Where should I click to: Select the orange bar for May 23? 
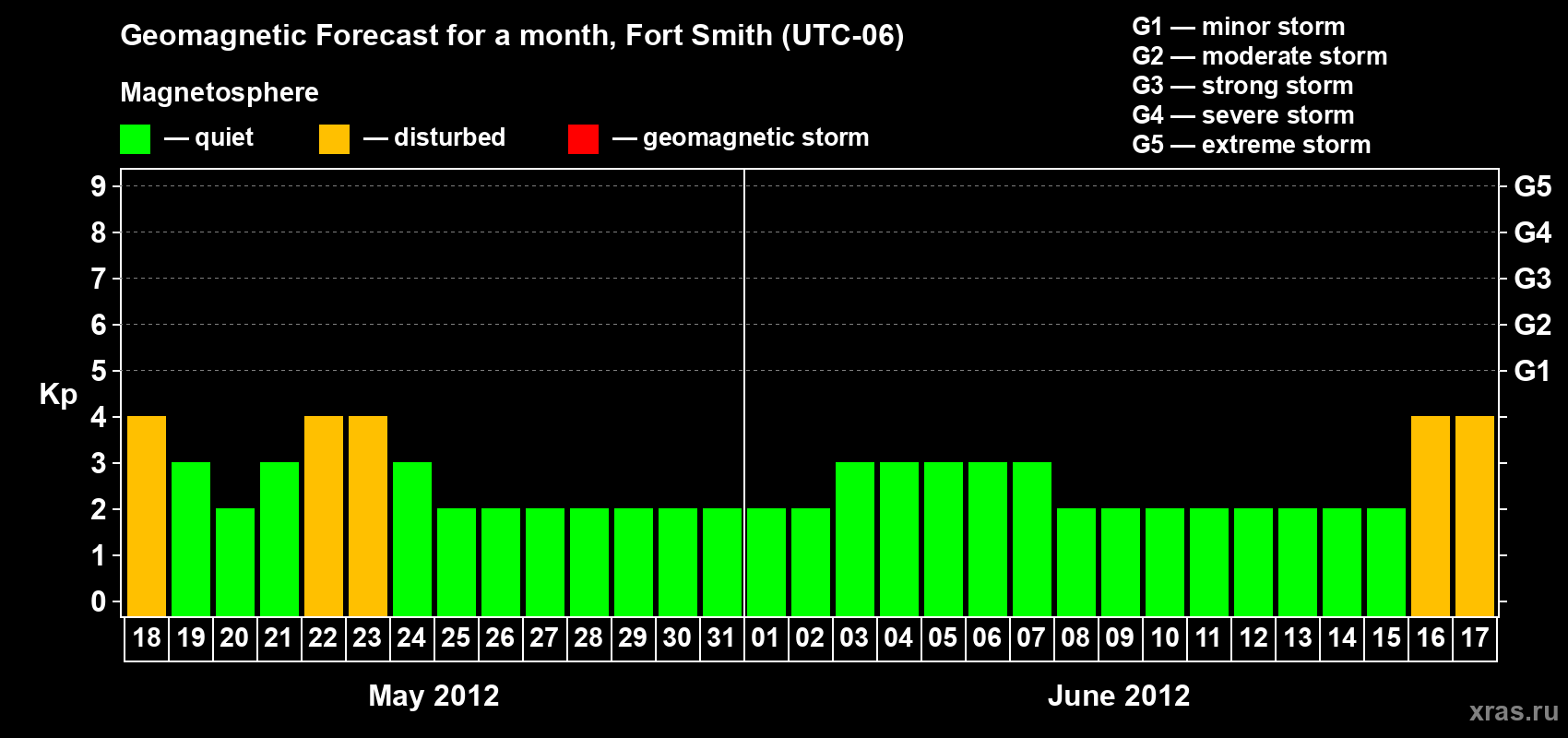click(x=368, y=517)
